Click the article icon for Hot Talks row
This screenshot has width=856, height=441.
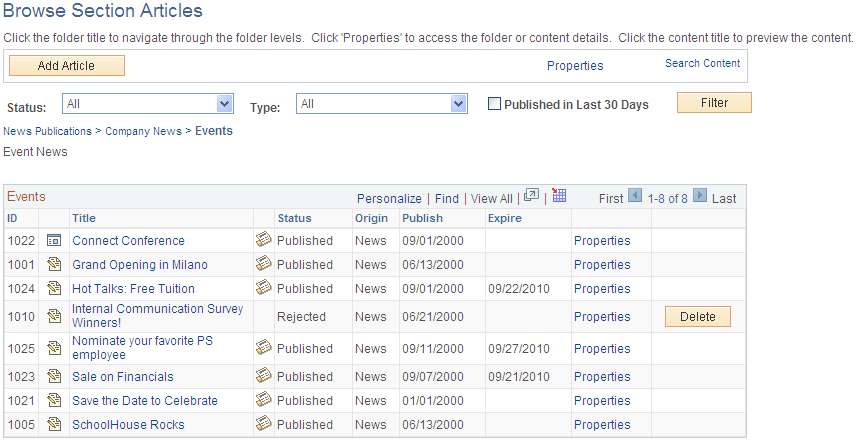pyautogui.click(x=54, y=289)
